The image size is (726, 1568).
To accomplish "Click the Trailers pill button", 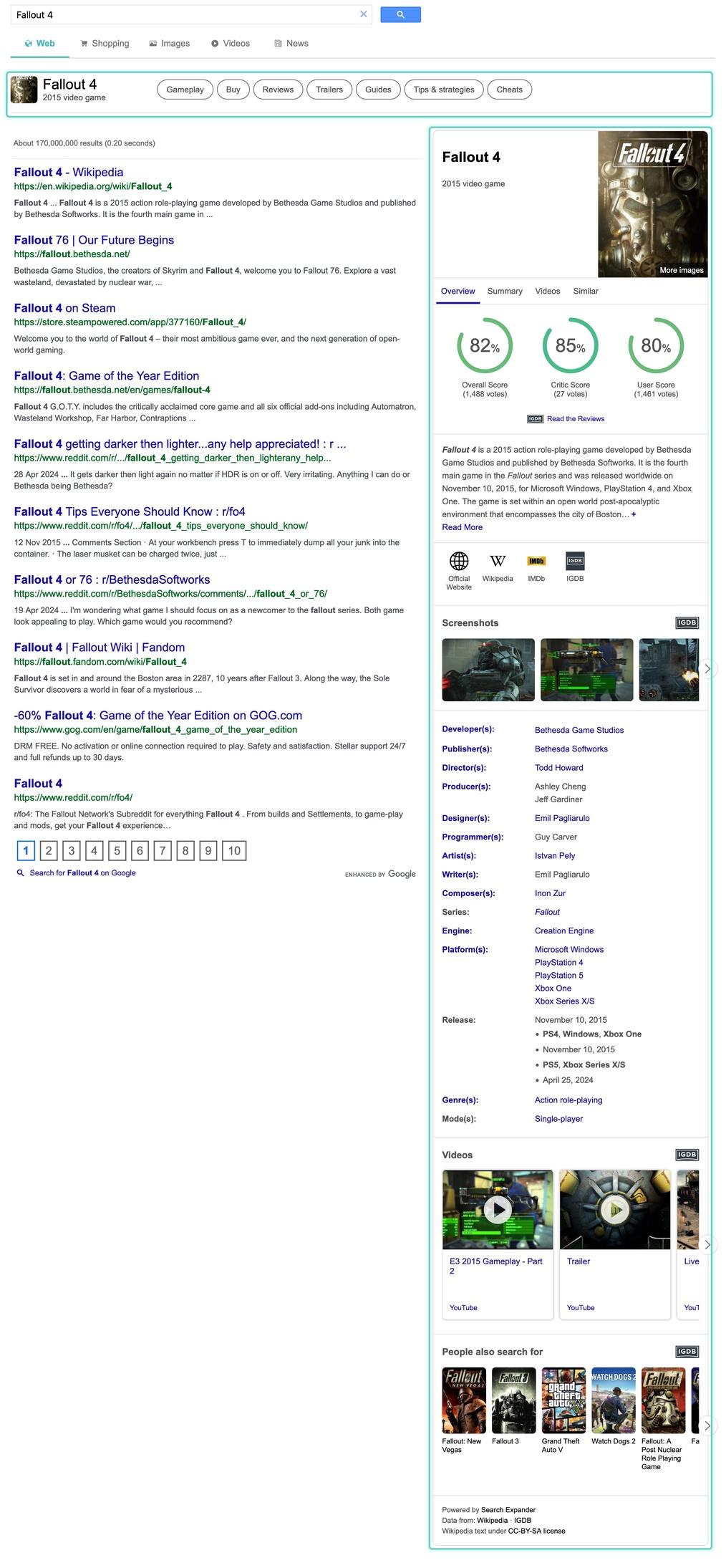I will click(329, 90).
